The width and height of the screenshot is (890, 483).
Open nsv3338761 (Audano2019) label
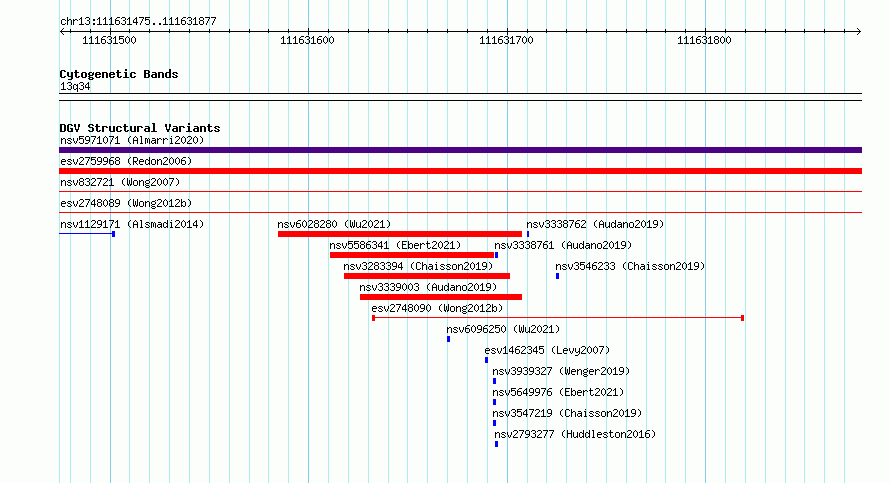pos(563,245)
